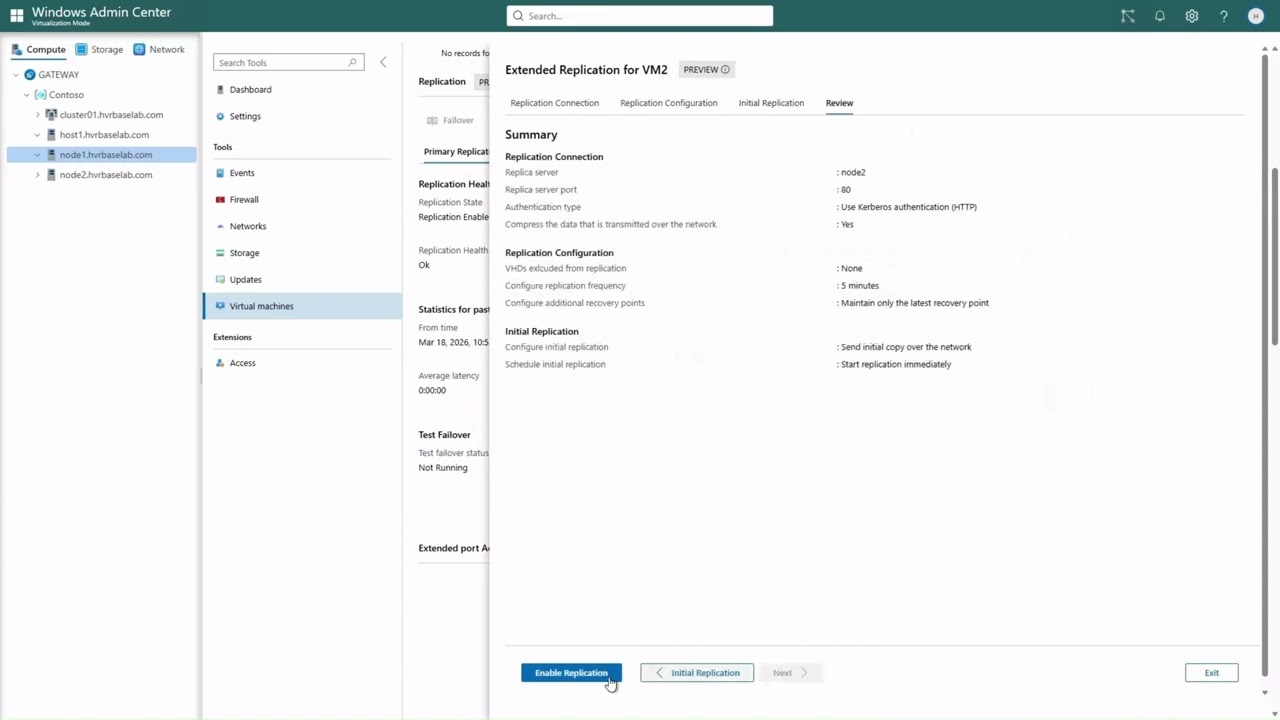Open the Windows Admin Center apps grid icon

[17, 16]
